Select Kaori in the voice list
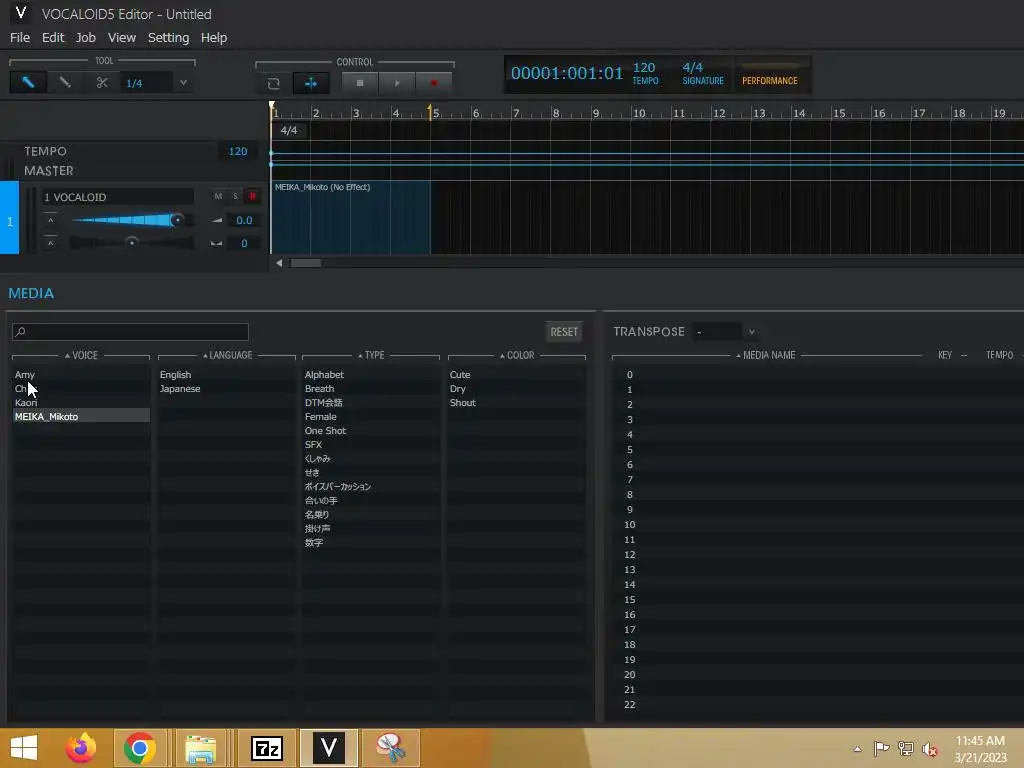This screenshot has width=1024, height=768. pos(81,403)
